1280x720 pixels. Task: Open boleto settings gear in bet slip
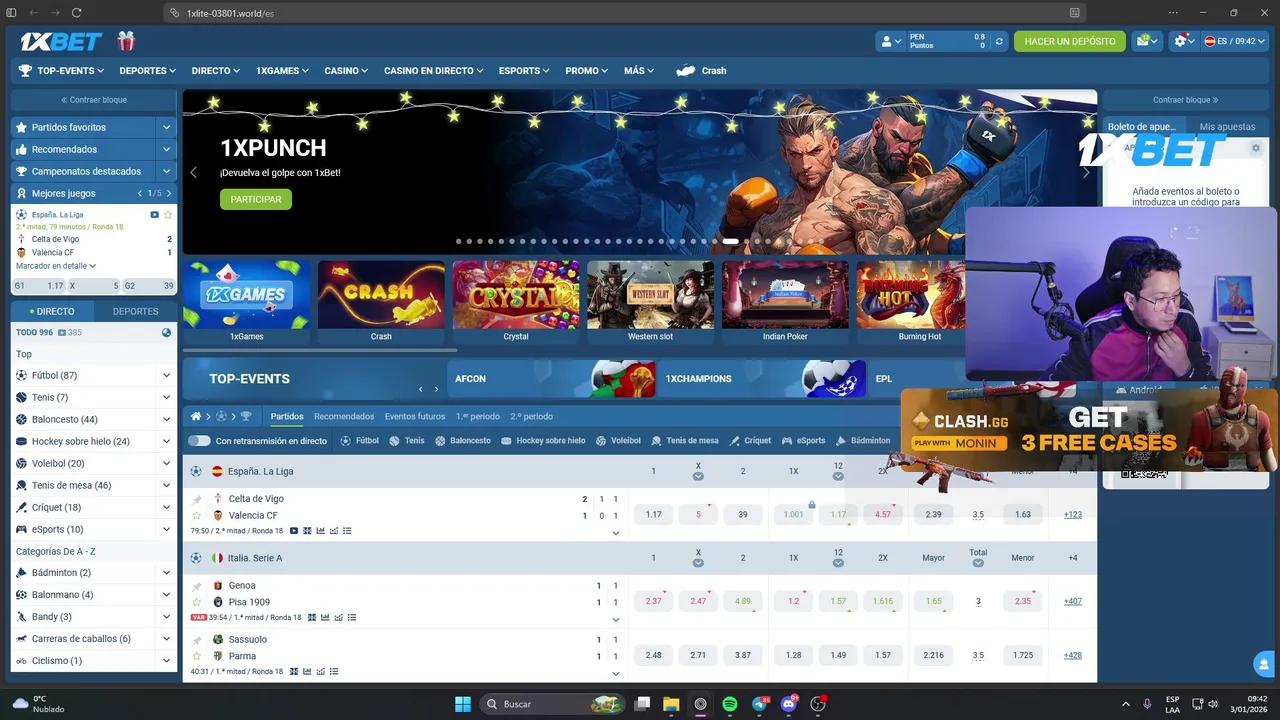coord(1256,148)
